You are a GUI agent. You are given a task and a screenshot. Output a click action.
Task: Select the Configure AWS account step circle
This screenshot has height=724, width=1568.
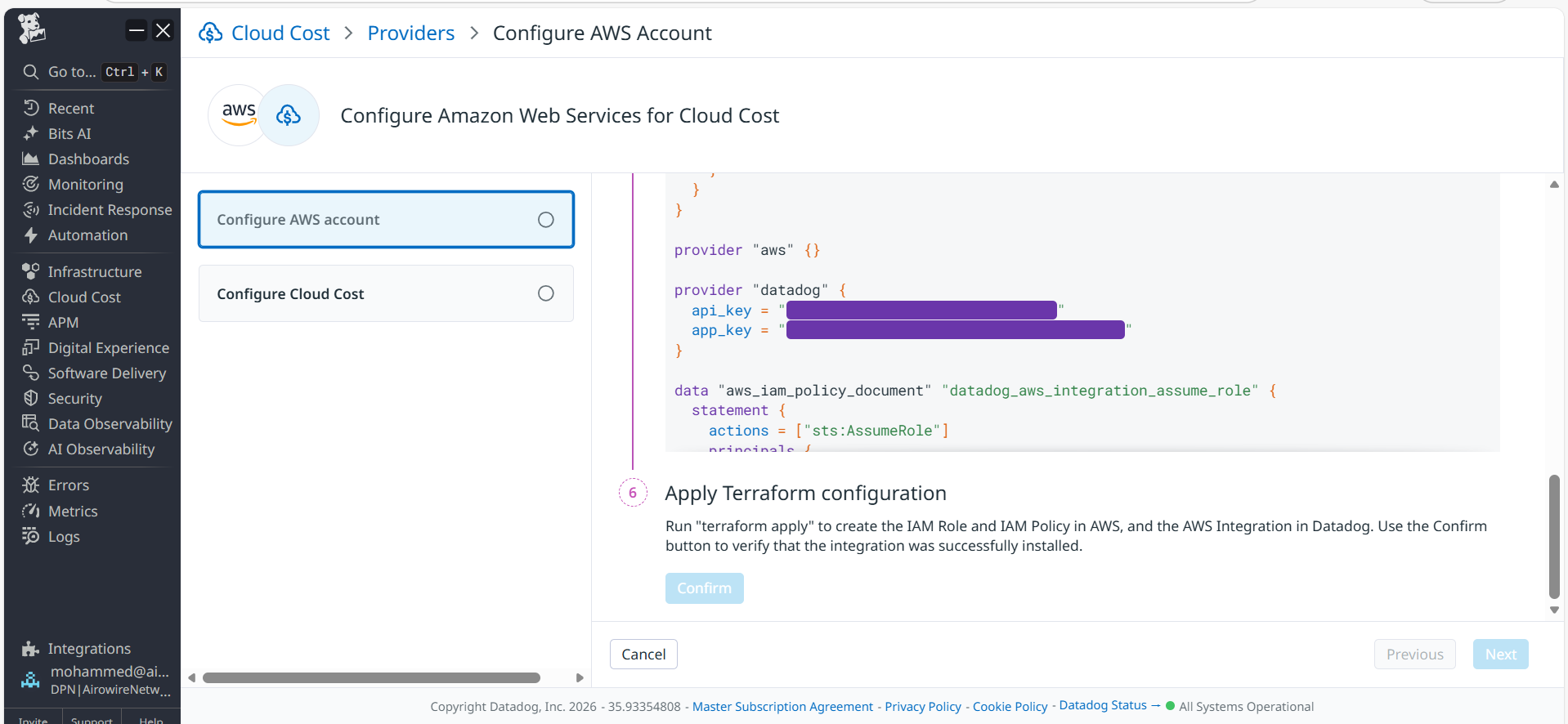(545, 220)
